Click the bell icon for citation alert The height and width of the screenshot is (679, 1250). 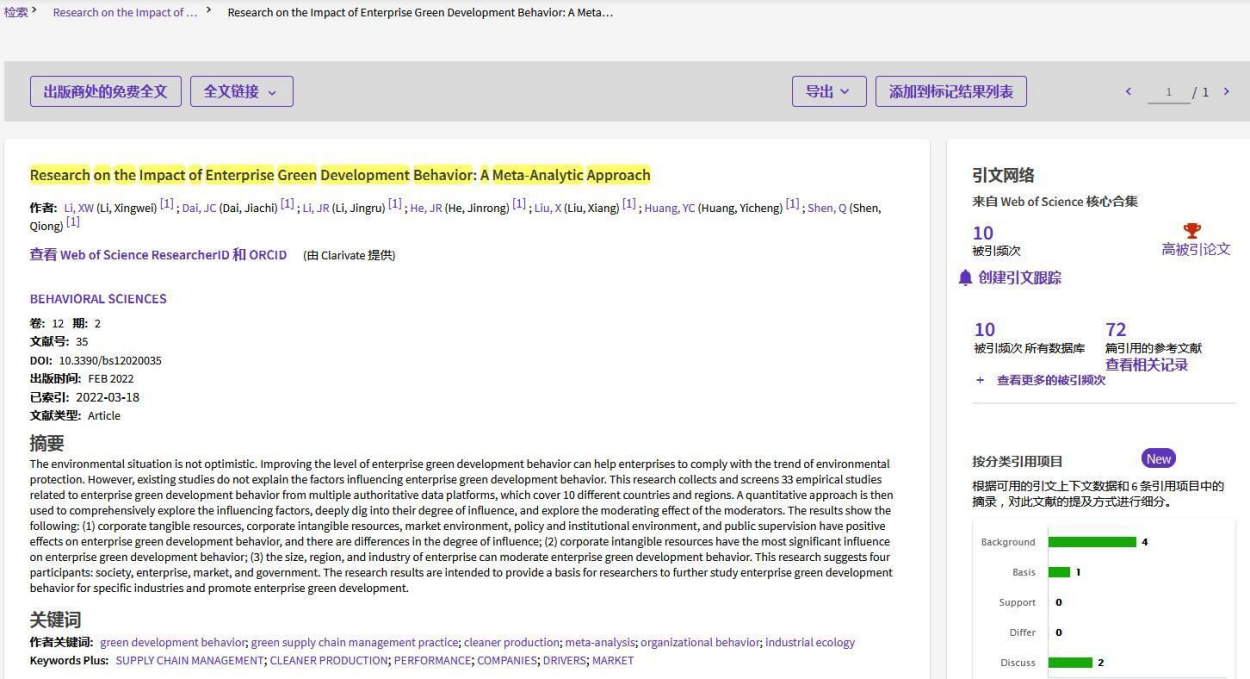965,278
